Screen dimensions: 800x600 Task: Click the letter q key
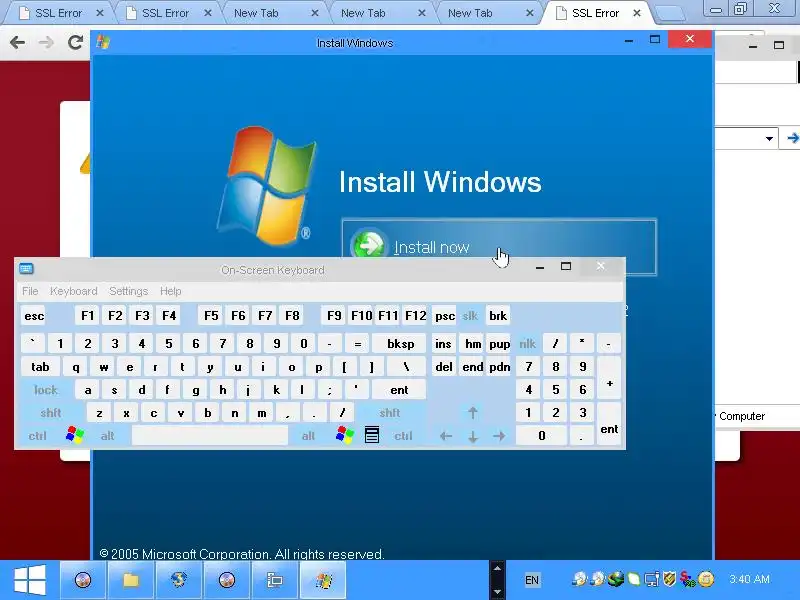(x=76, y=367)
